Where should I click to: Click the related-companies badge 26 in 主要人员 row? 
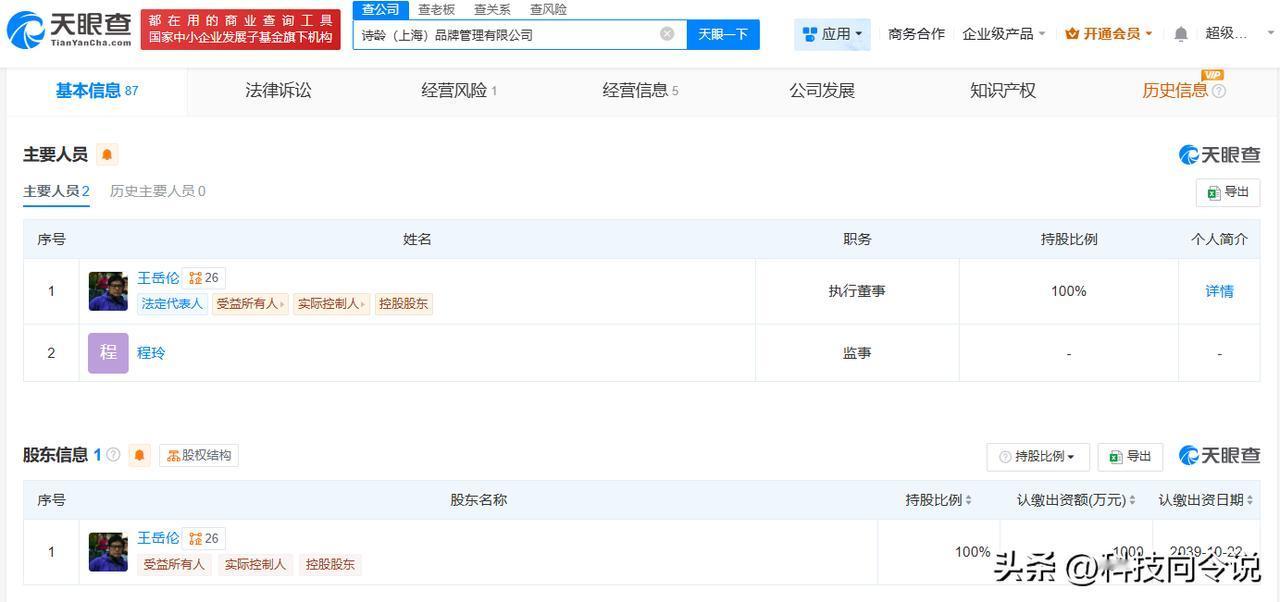[x=203, y=278]
